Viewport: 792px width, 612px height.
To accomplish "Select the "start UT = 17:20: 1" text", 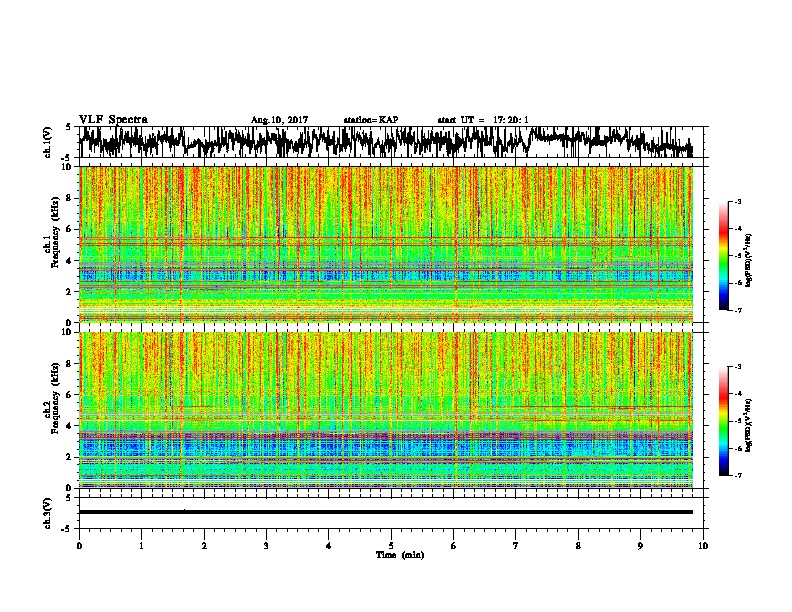I will [x=483, y=120].
